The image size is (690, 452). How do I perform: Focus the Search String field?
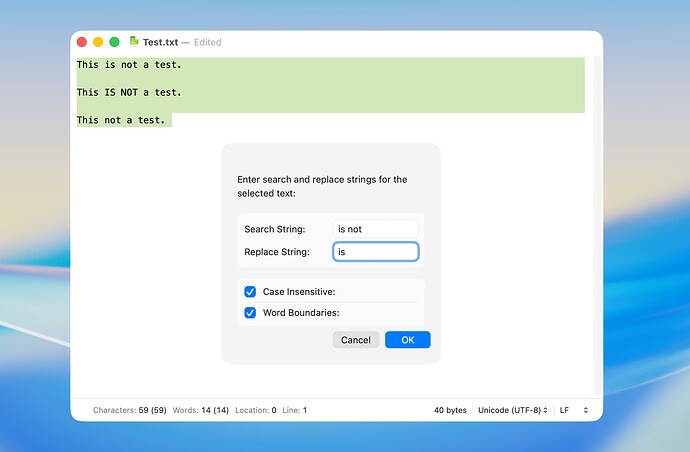(x=375, y=229)
